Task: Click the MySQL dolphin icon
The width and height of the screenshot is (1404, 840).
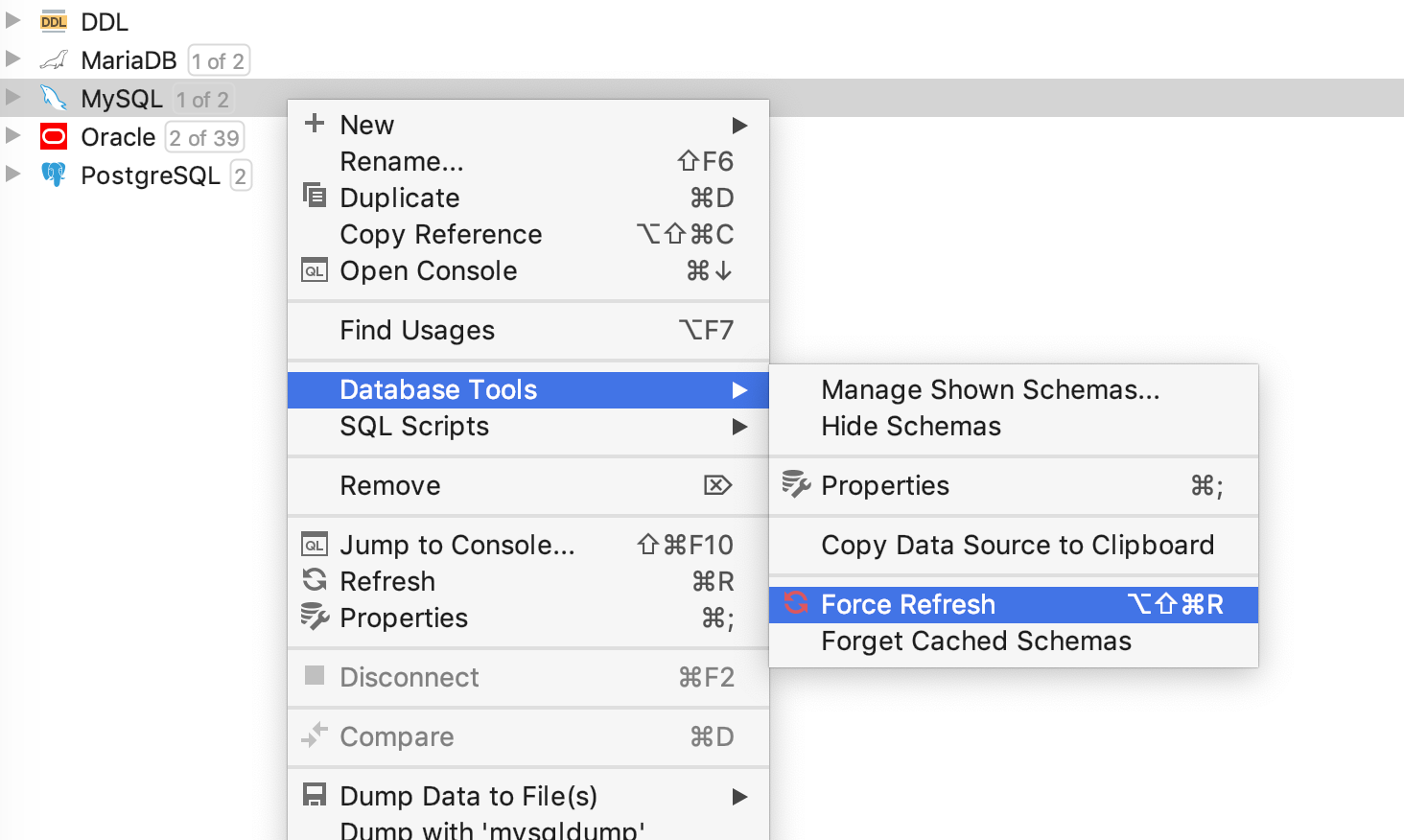Action: 54,98
